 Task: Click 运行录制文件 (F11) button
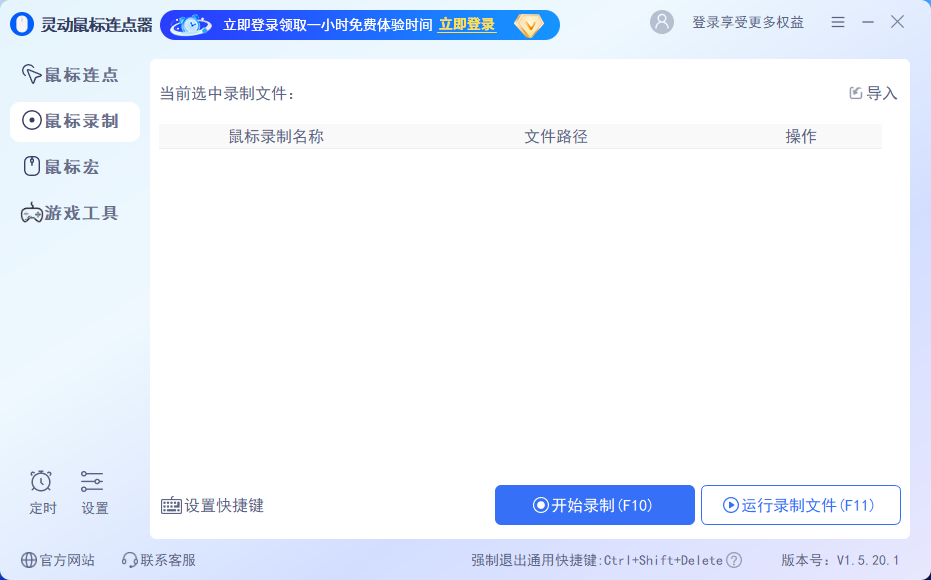tap(800, 505)
